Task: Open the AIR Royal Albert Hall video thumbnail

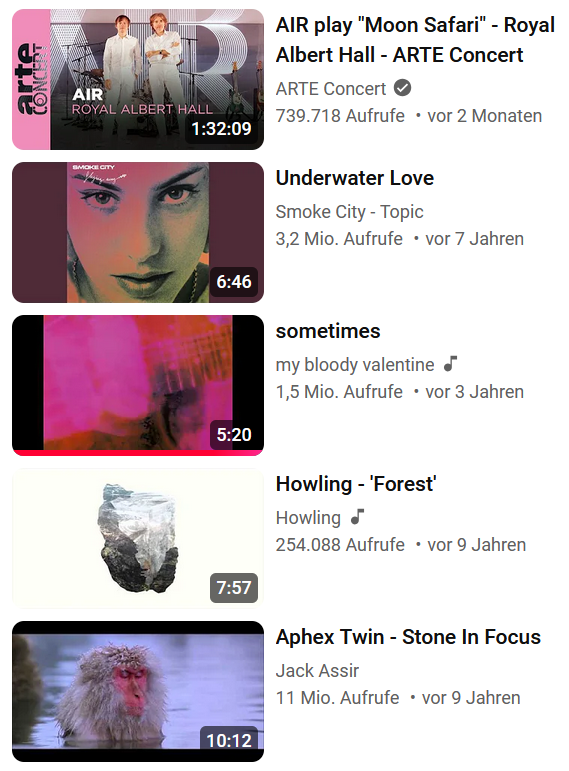Action: pyautogui.click(x=138, y=79)
